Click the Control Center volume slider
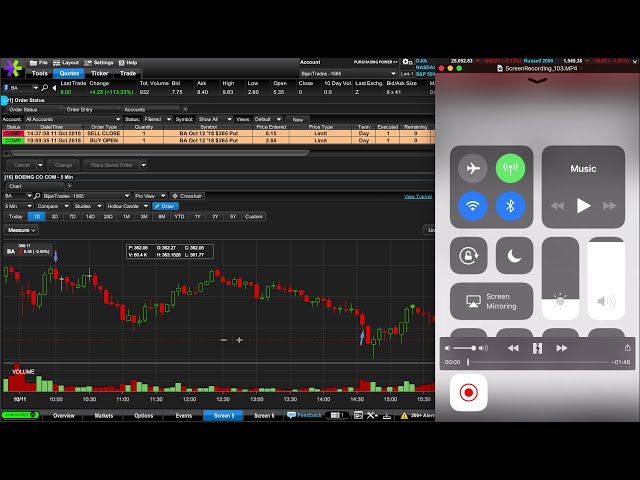The height and width of the screenshot is (480, 640). [x=606, y=278]
